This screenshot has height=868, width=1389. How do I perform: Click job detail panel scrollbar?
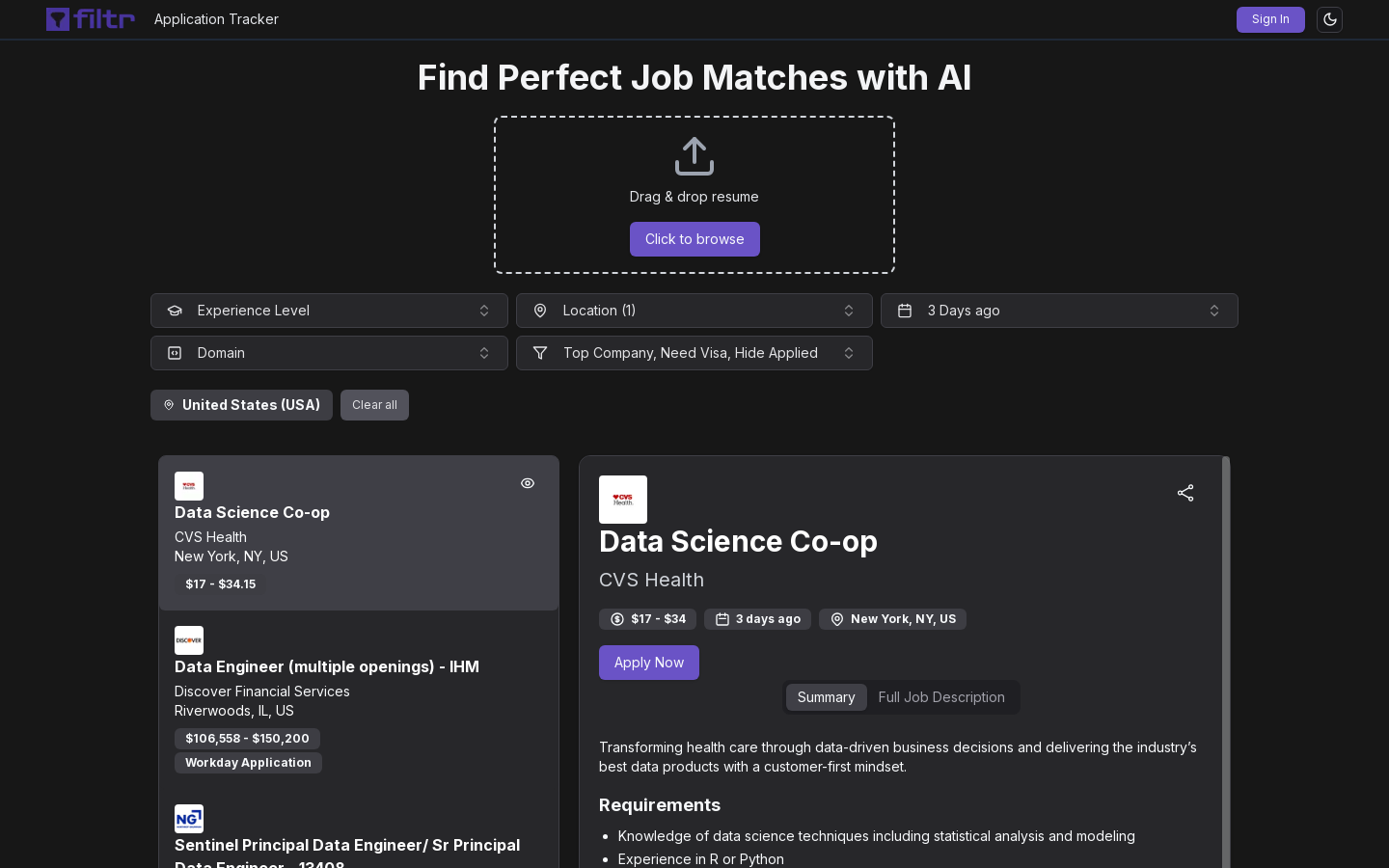click(x=1226, y=662)
